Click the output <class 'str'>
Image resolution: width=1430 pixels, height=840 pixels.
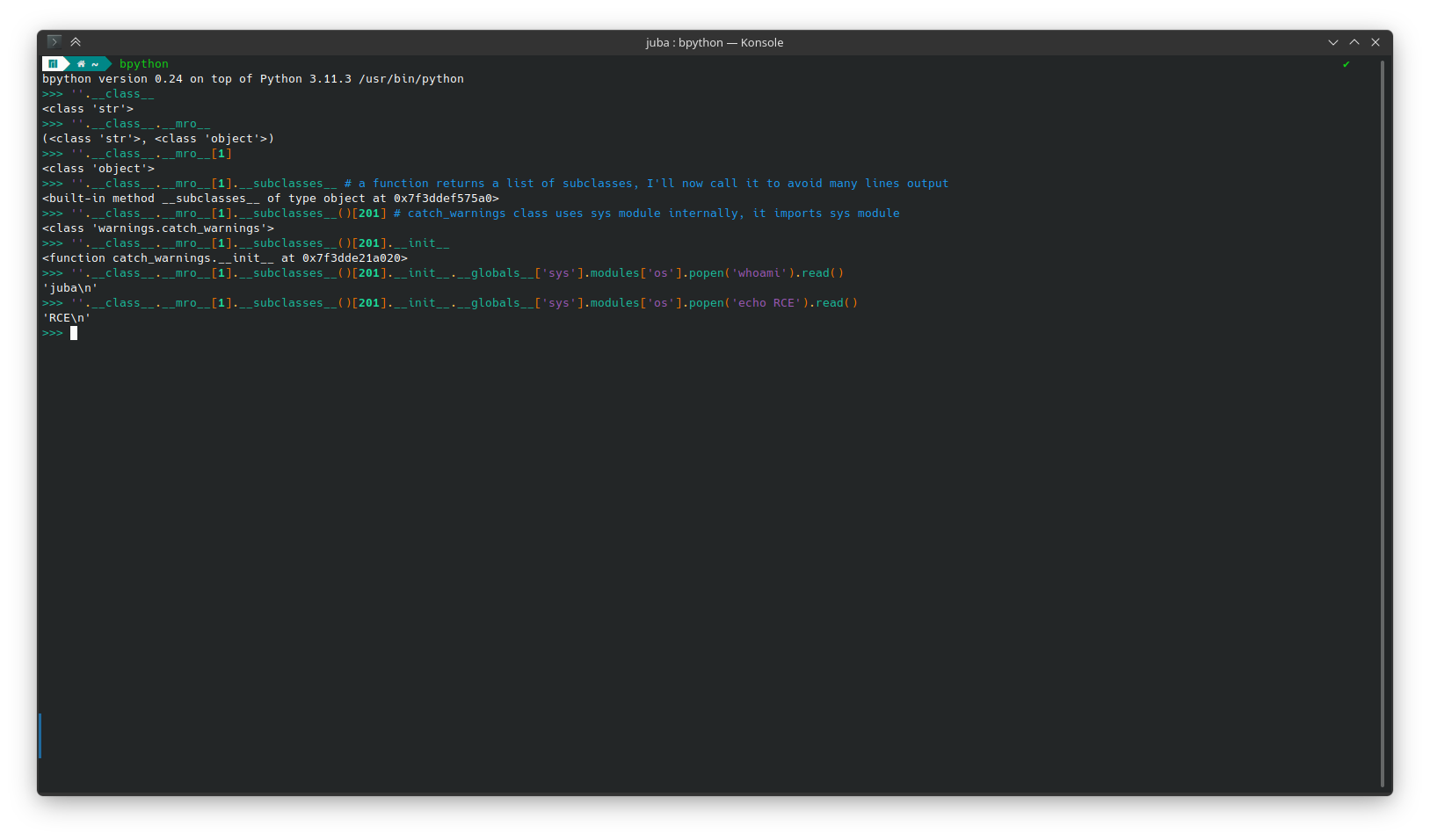coord(88,109)
